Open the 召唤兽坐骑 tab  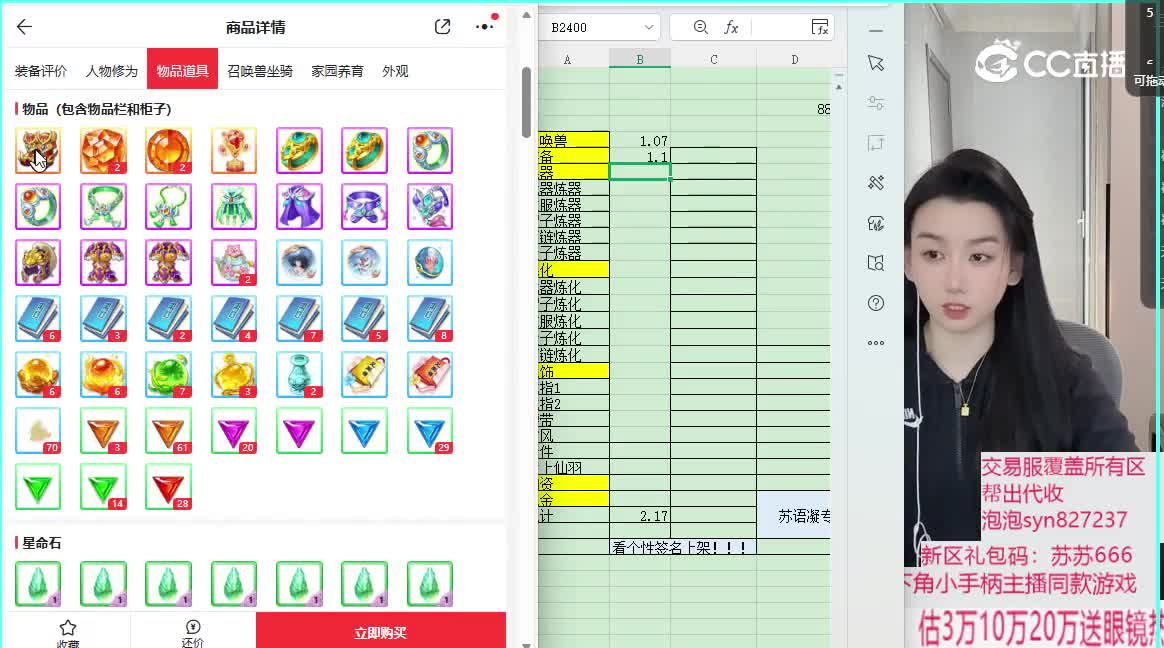(x=260, y=71)
